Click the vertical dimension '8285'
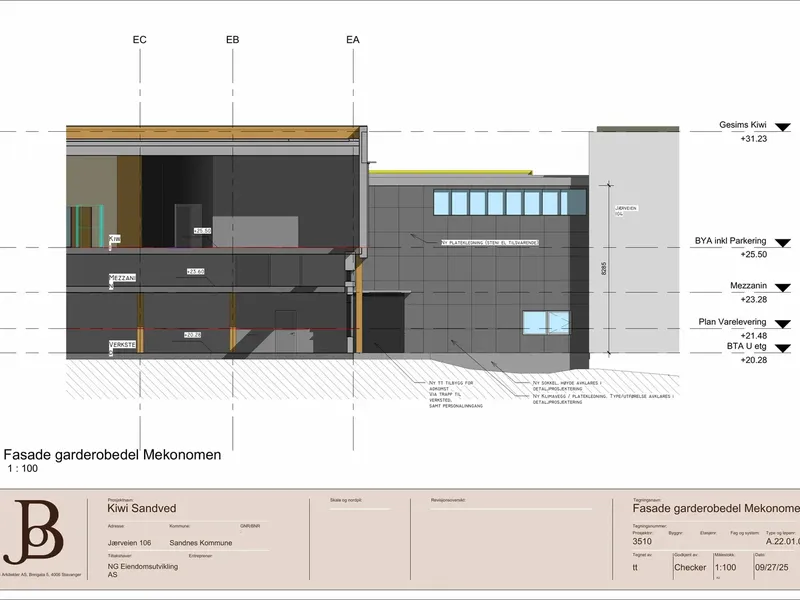This screenshot has width=800, height=600. (x=604, y=268)
